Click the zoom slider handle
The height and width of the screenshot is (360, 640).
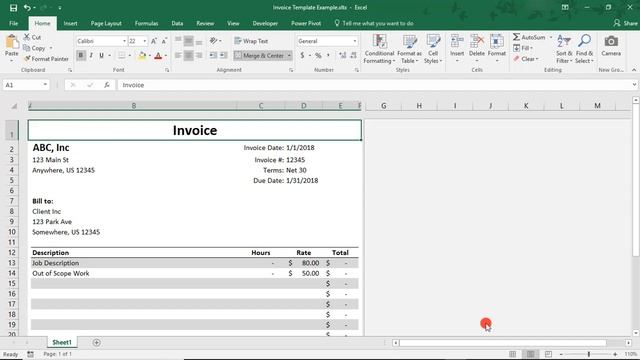[x=589, y=354]
